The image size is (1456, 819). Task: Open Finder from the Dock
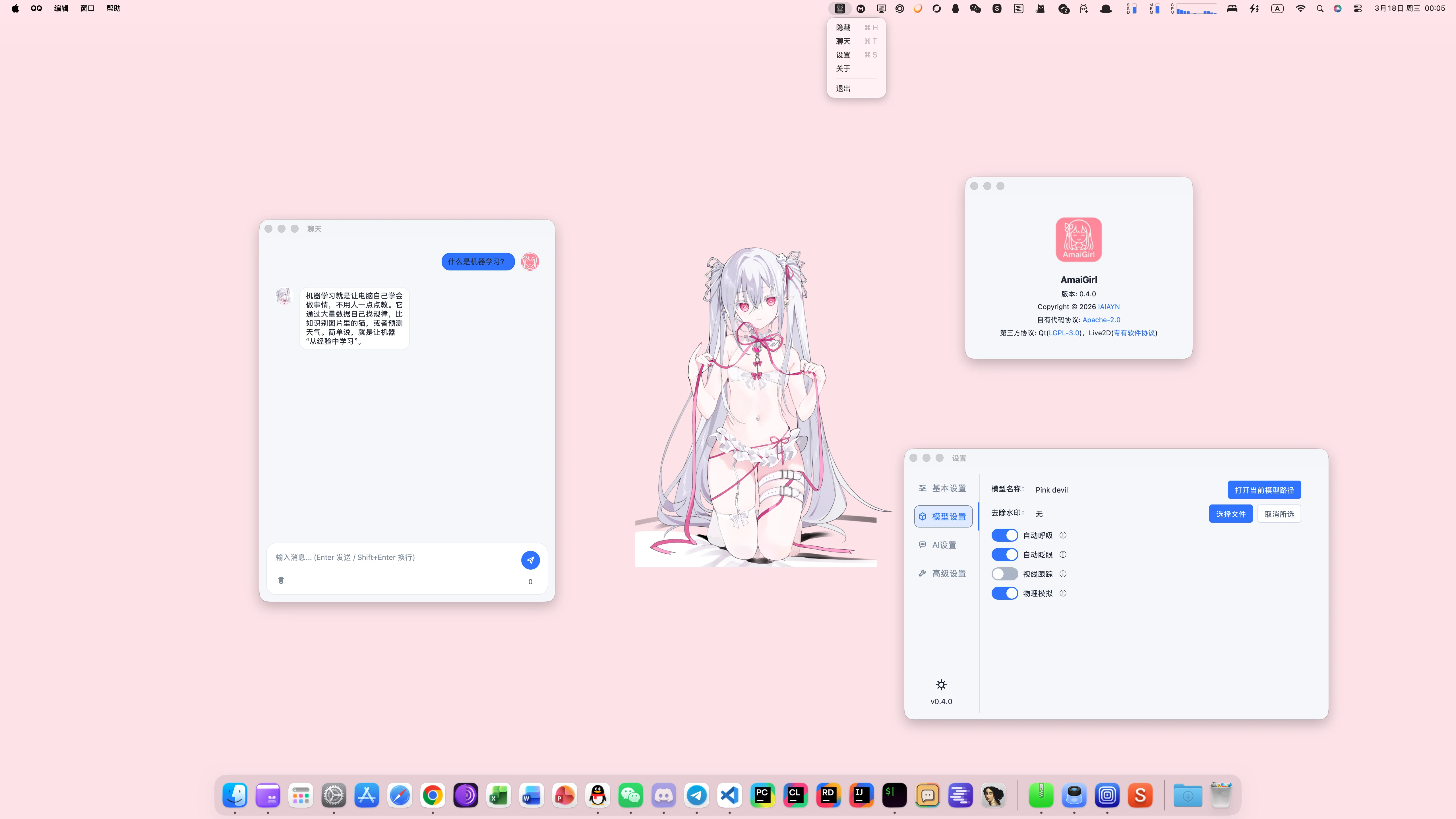pos(235,795)
